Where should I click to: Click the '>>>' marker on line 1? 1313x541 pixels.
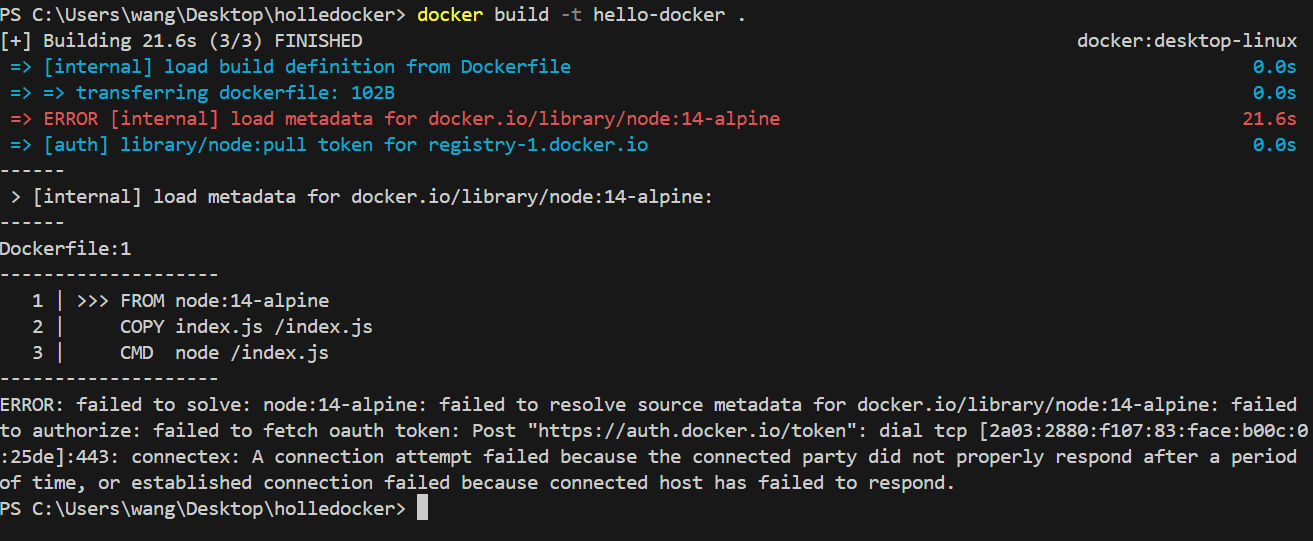tap(93, 301)
